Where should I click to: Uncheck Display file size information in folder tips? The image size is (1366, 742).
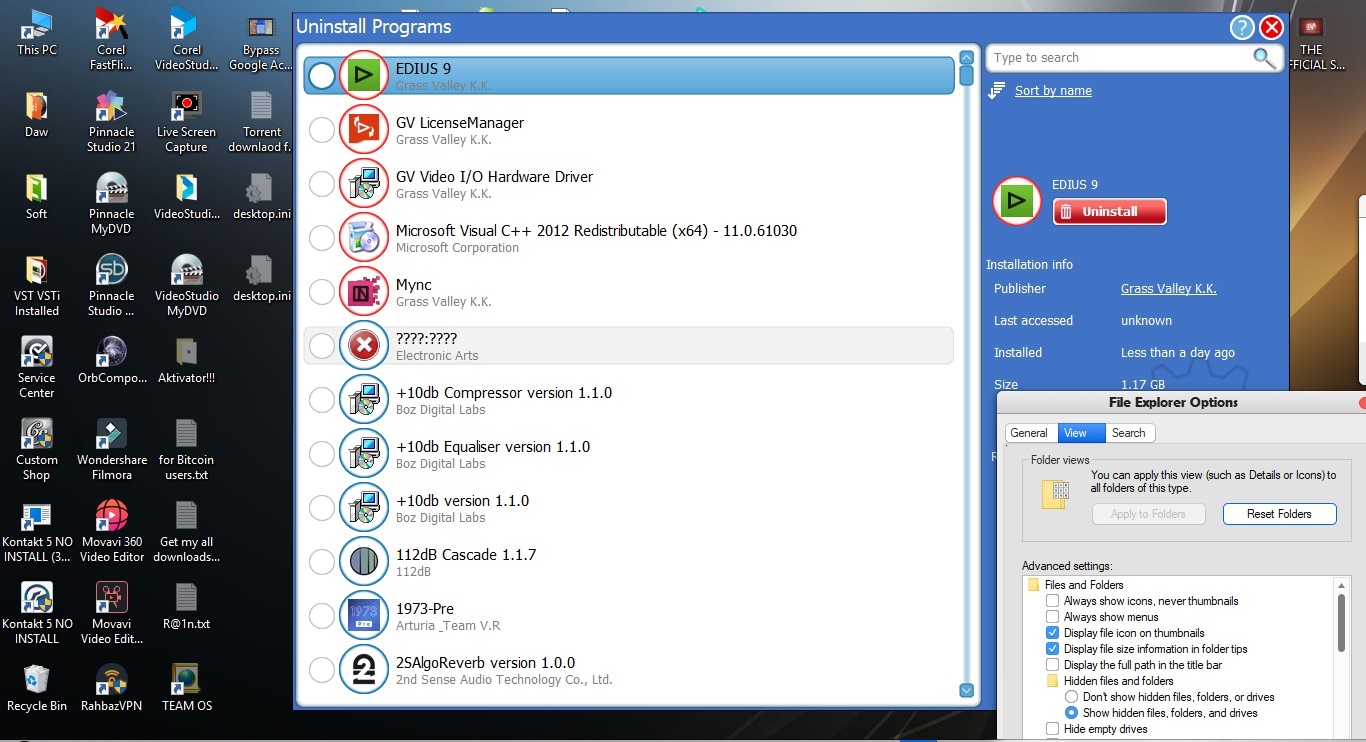[1052, 649]
